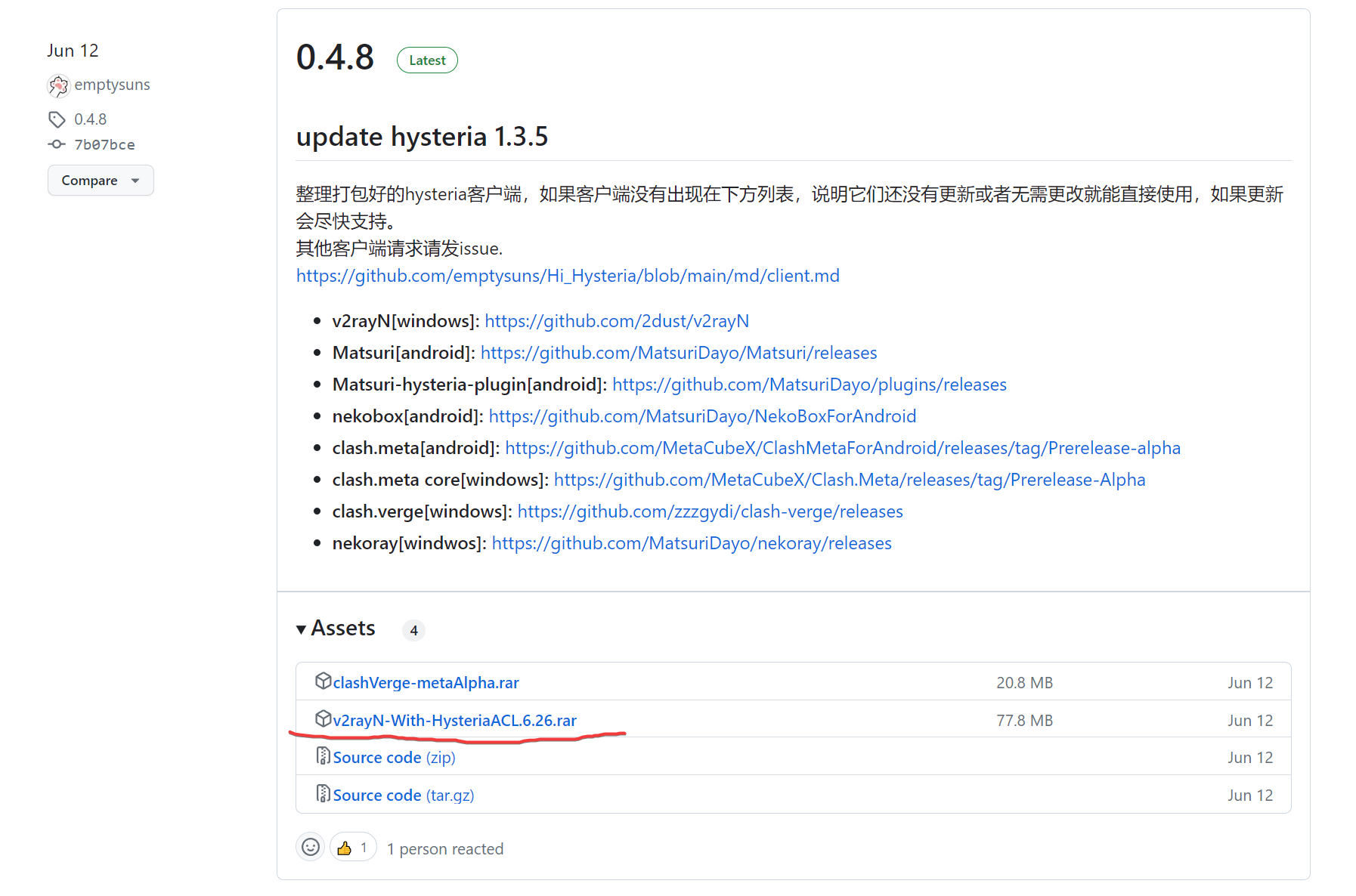The image size is (1356, 896).
Task: Open the Compare dropdown
Action: point(101,181)
